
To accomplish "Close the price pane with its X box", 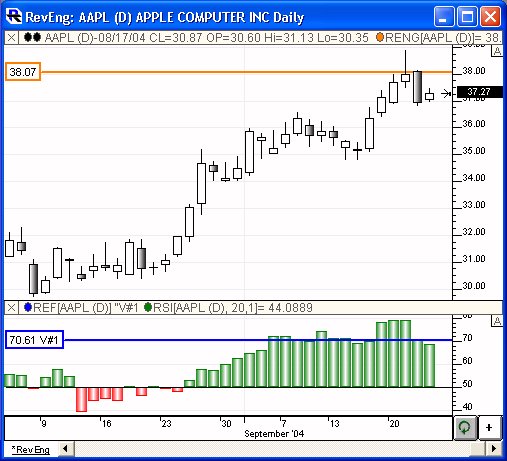I will (11, 38).
